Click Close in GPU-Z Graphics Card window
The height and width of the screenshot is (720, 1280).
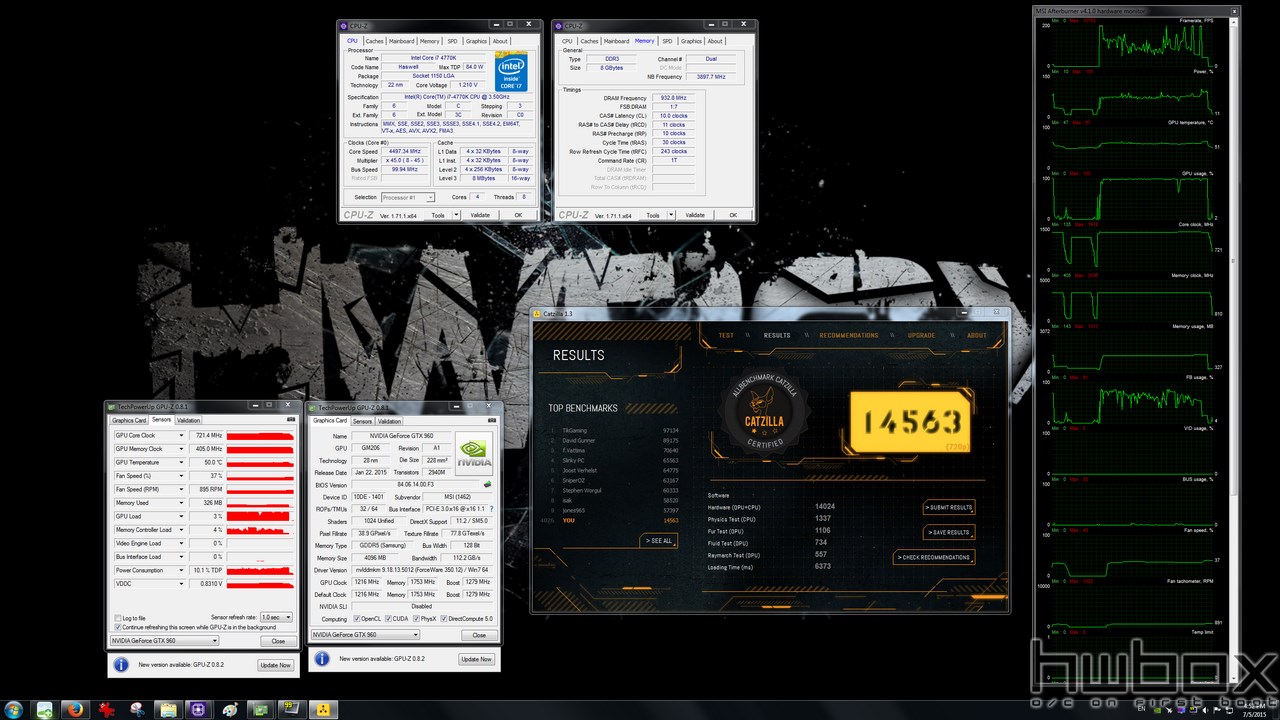(479, 635)
